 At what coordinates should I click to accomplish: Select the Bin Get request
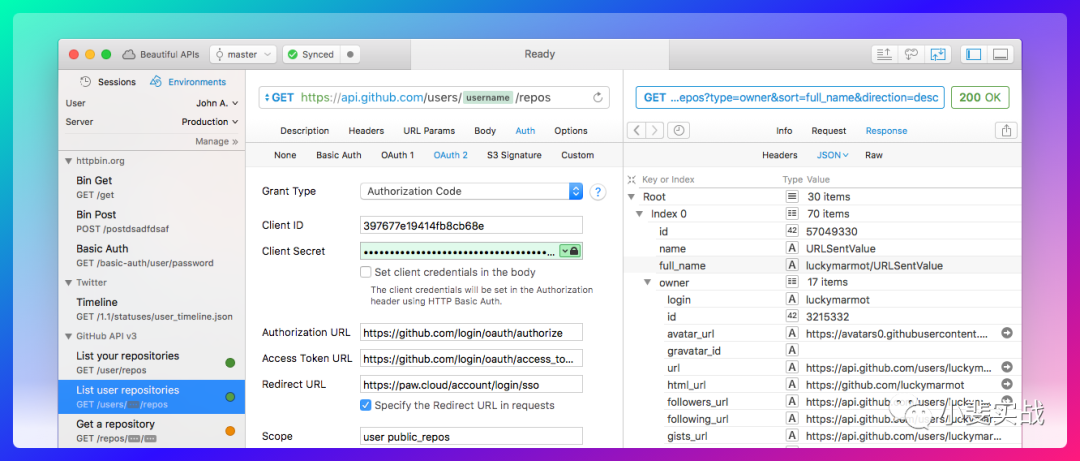tap(152, 187)
